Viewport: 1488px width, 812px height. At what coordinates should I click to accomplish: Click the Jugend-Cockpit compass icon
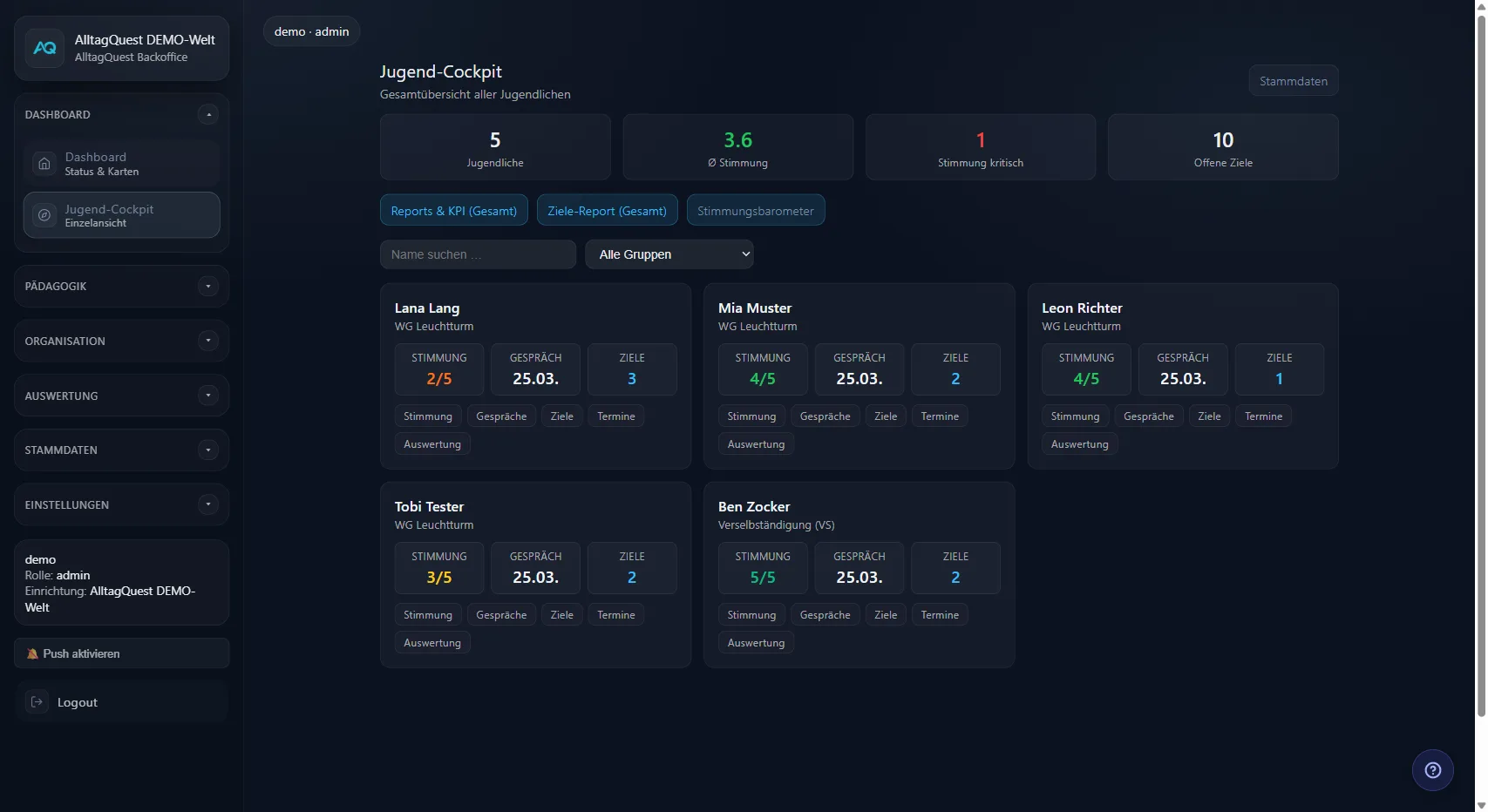click(x=44, y=215)
